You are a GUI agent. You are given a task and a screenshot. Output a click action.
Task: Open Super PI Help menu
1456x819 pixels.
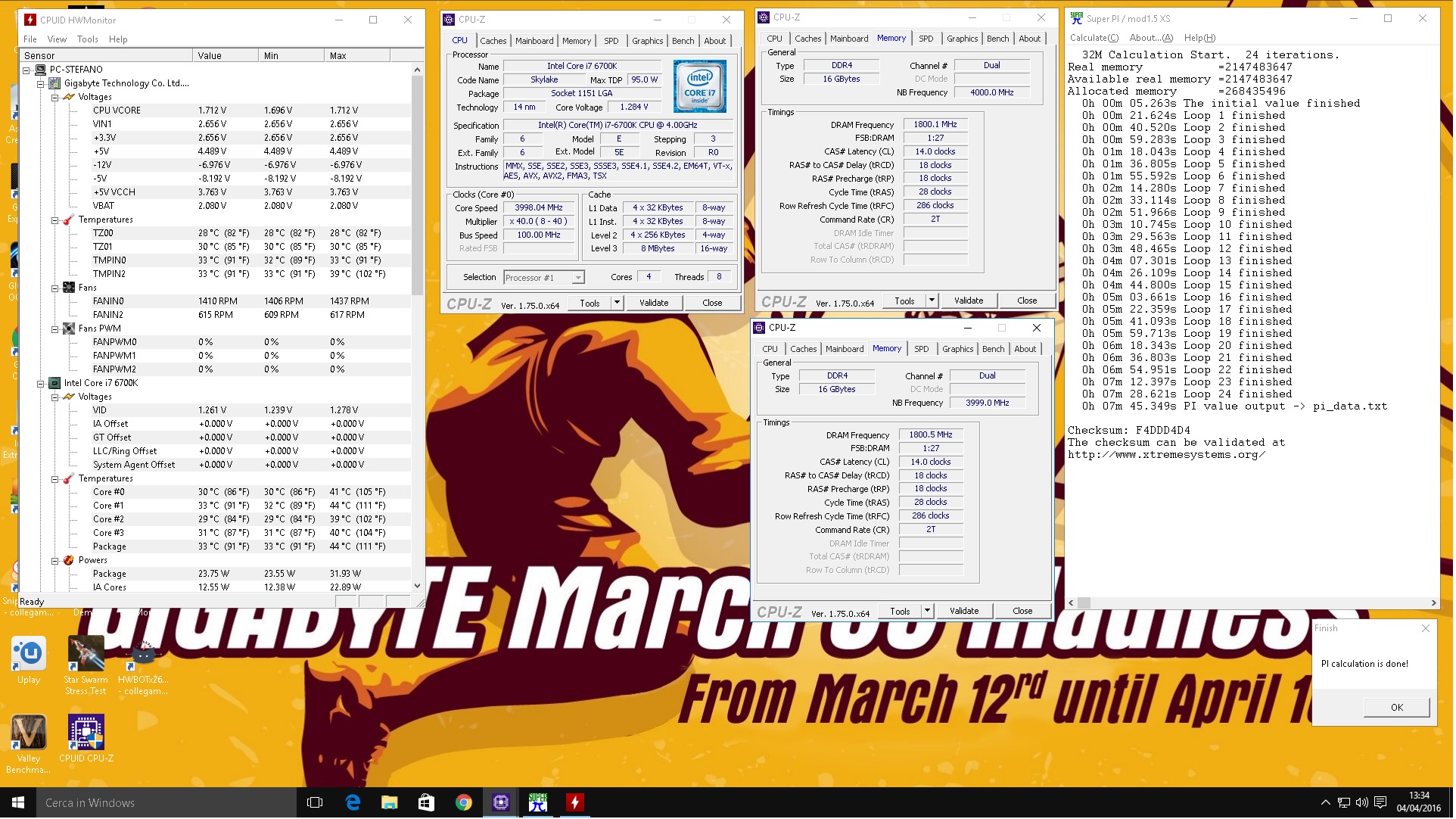[1199, 38]
